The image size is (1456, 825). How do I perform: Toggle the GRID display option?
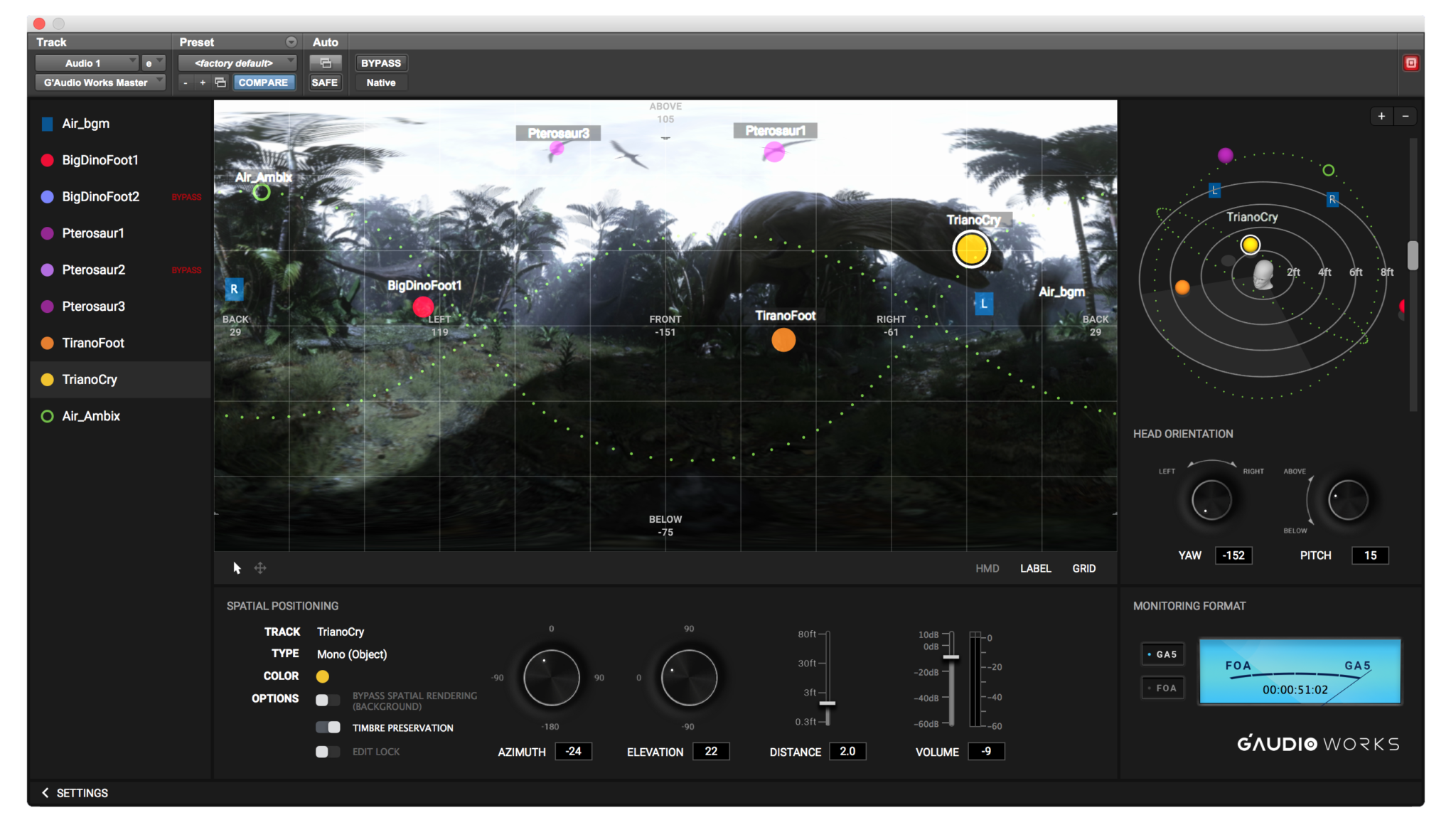[x=1083, y=568]
